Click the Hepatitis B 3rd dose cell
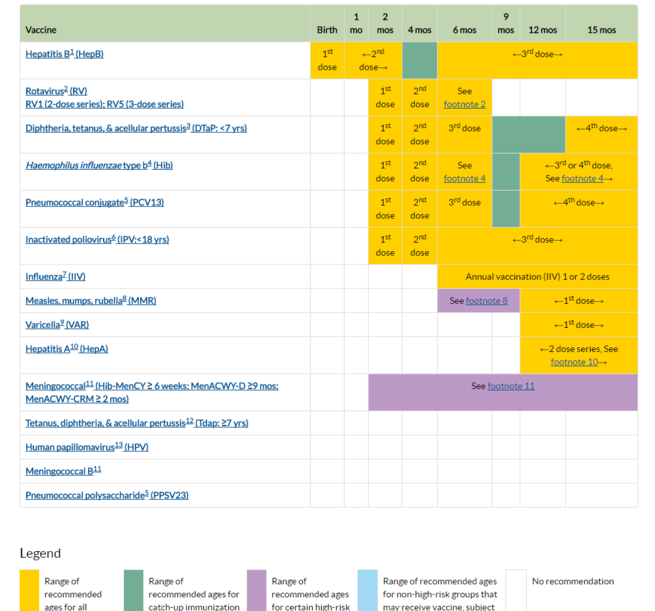655x611 pixels. (x=538, y=60)
